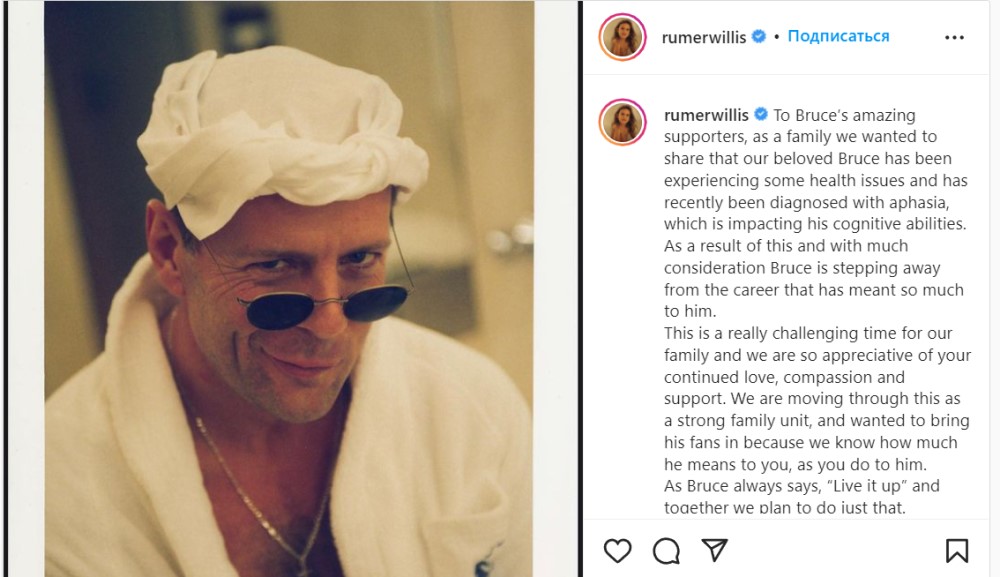
Task: Follow the account with the Подписаться button
Action: 838,37
